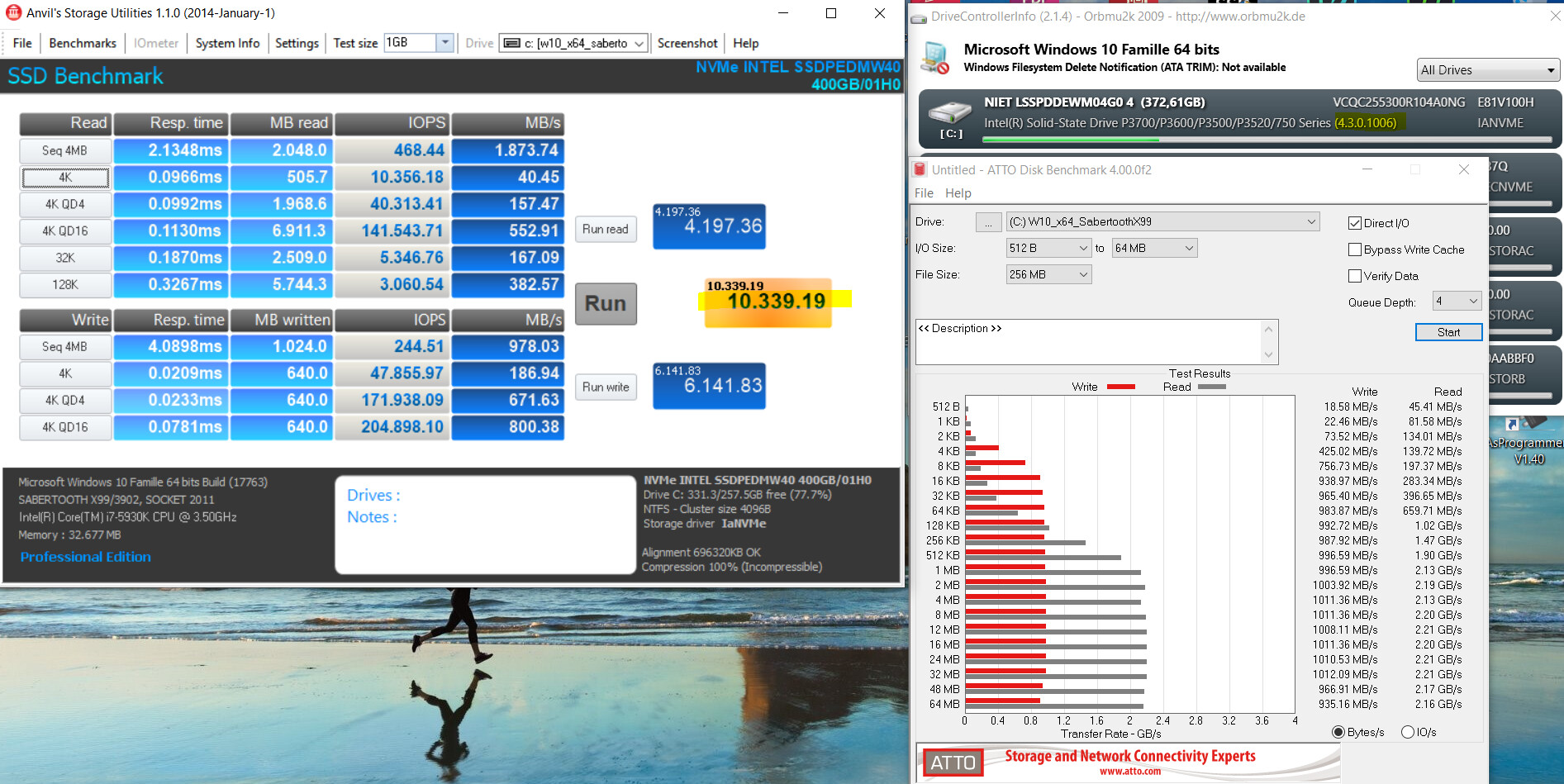Click the Run read button
1564x784 pixels.
coord(606,229)
